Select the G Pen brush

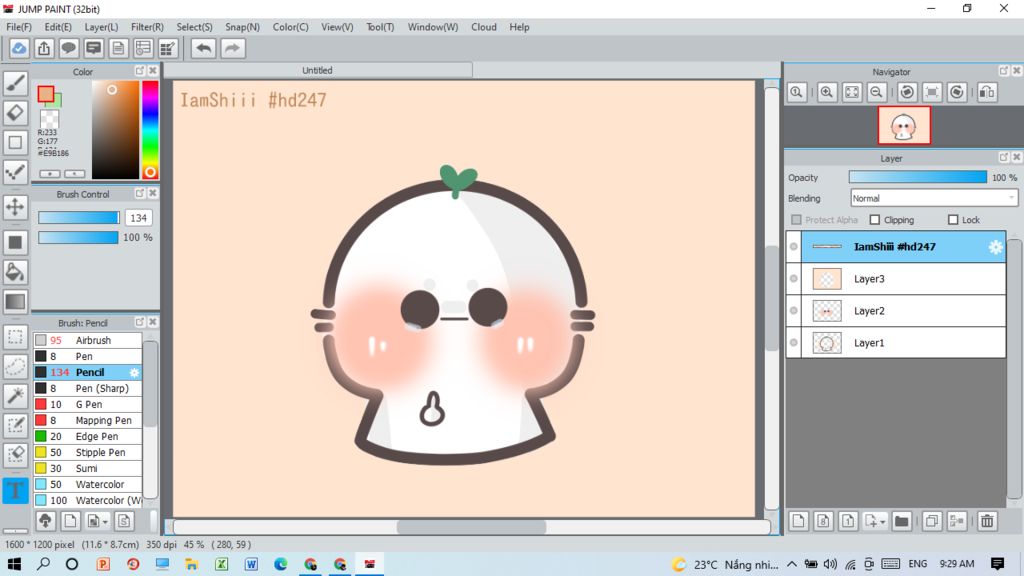pos(90,405)
